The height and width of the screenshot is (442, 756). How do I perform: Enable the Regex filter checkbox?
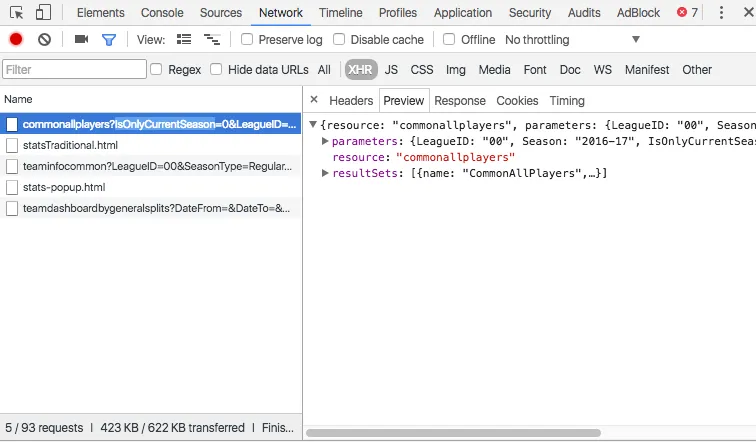[x=156, y=69]
